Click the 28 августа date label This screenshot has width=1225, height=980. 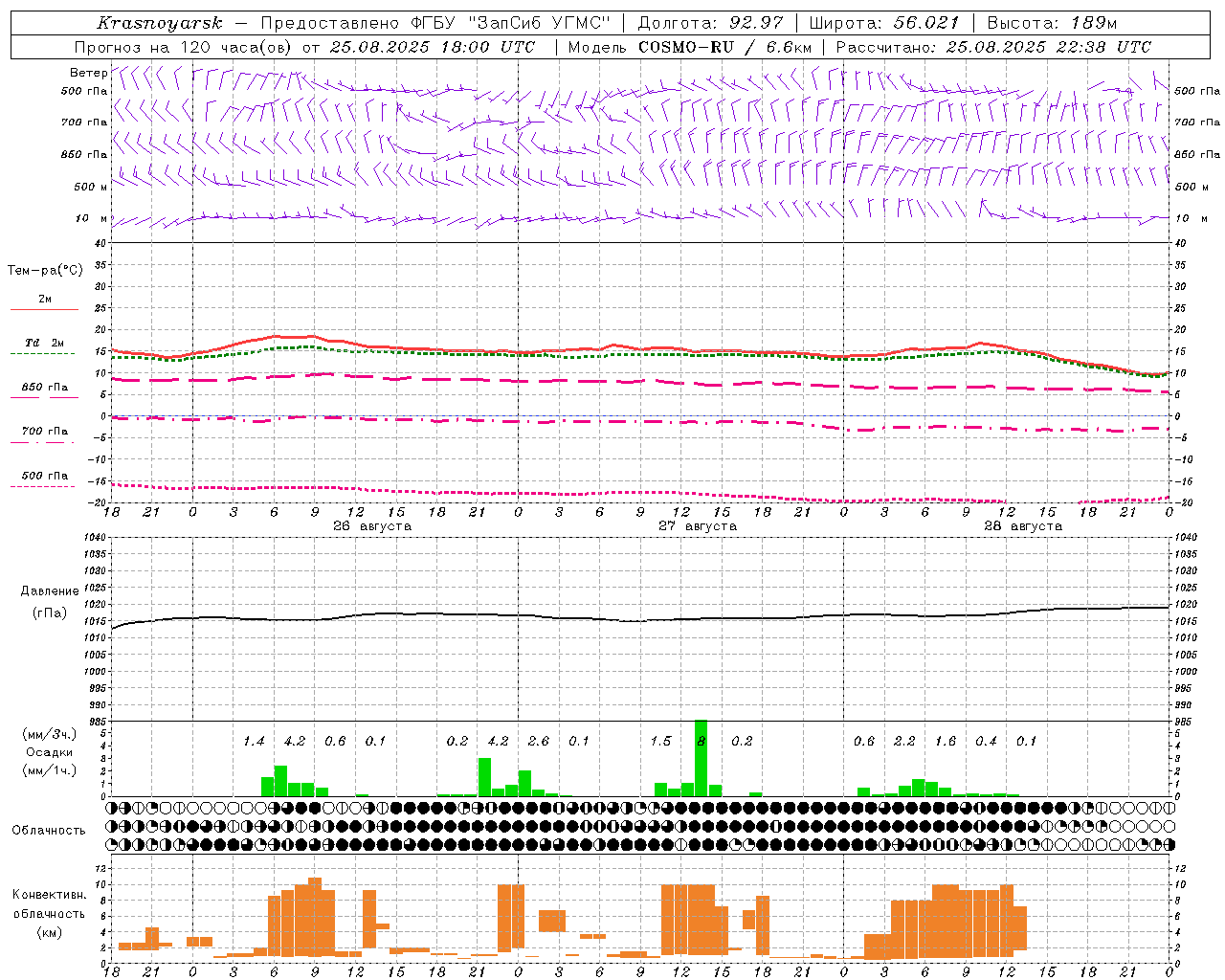tap(1023, 526)
